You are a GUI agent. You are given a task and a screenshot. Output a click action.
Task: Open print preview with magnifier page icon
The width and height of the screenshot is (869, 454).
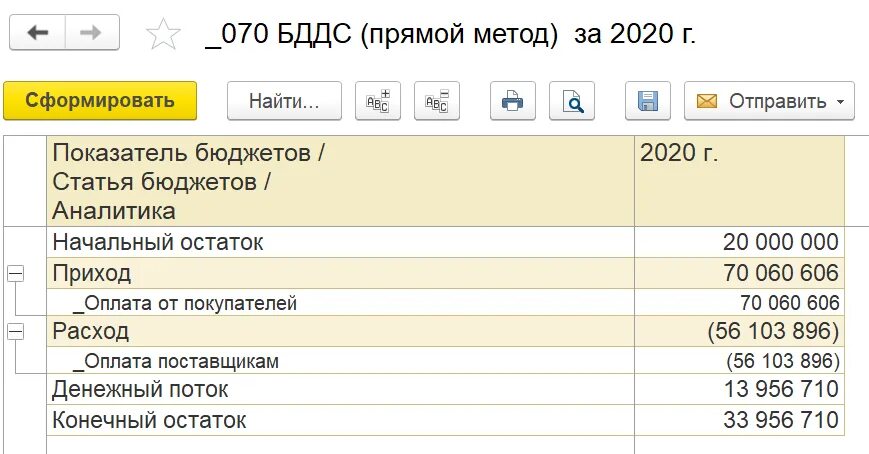(x=572, y=101)
